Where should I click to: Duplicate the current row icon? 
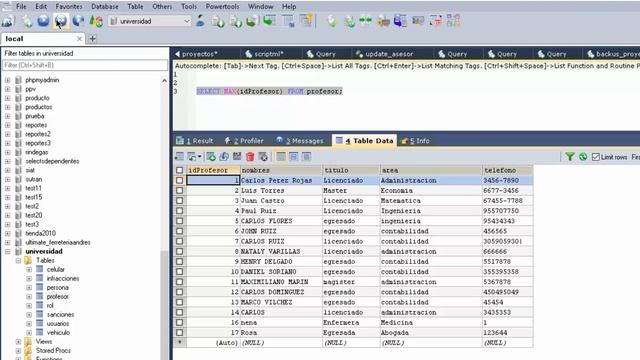click(224, 157)
